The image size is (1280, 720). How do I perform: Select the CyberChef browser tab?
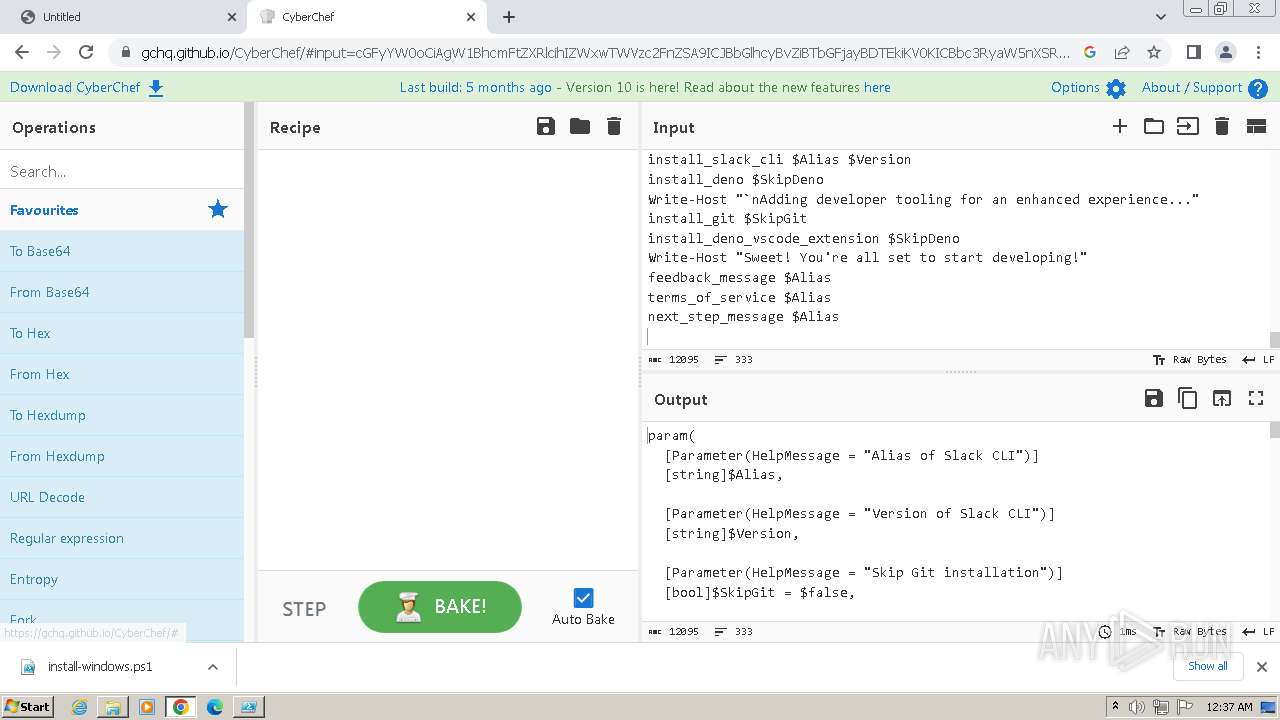click(366, 17)
